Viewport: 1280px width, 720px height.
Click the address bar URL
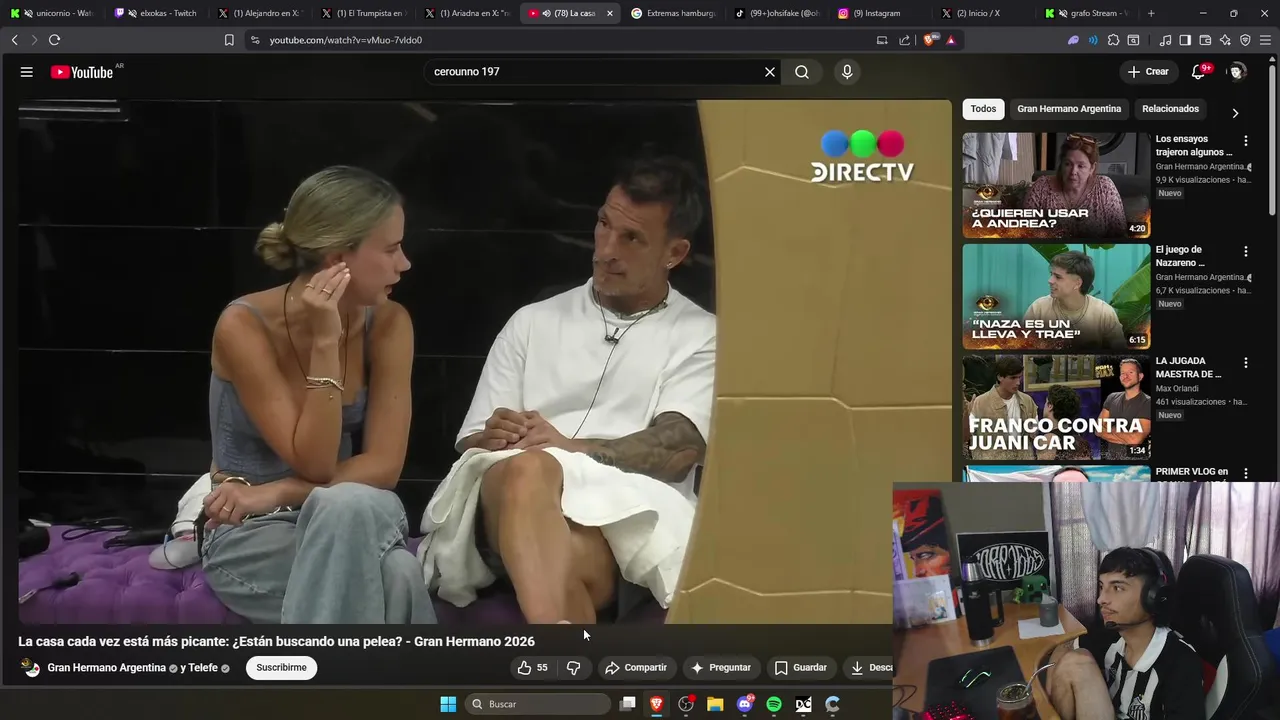click(346, 40)
